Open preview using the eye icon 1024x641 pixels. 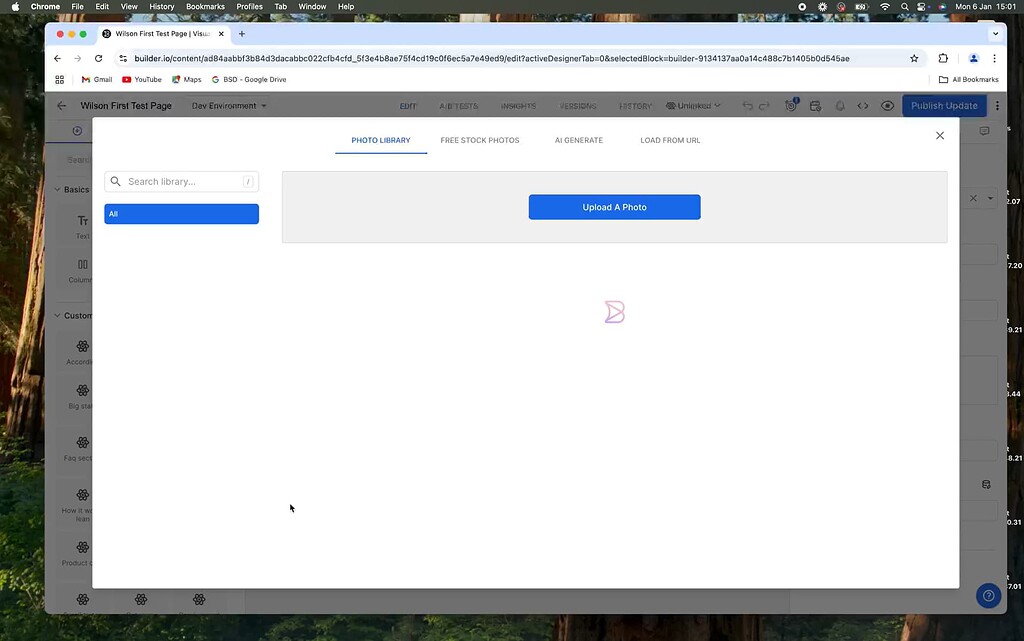[887, 105]
